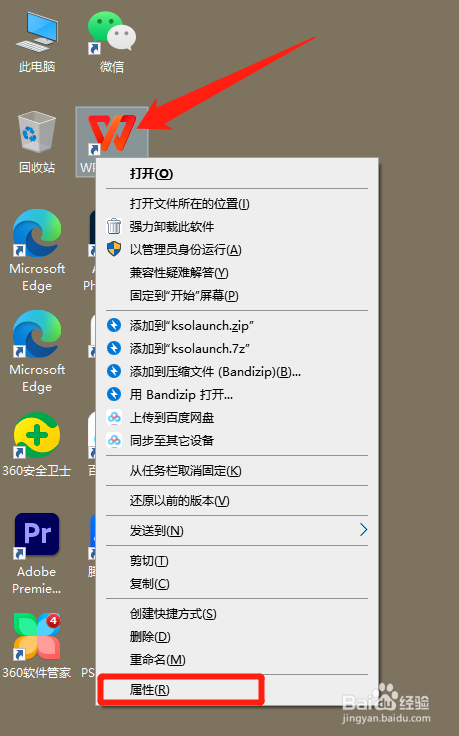Choose 兼容性疑难解答(Y)

[237, 273]
